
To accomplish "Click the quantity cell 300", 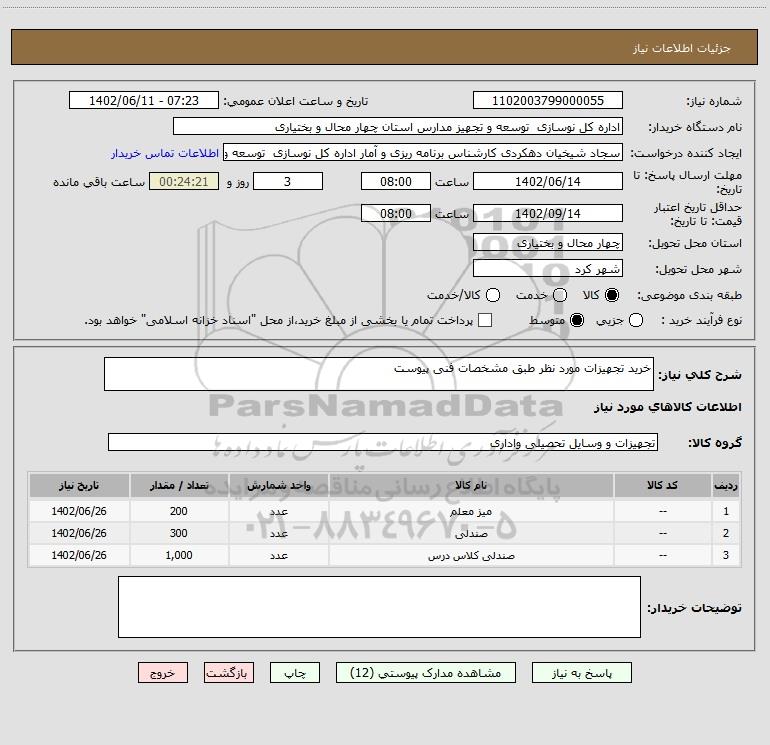I will pyautogui.click(x=179, y=533).
